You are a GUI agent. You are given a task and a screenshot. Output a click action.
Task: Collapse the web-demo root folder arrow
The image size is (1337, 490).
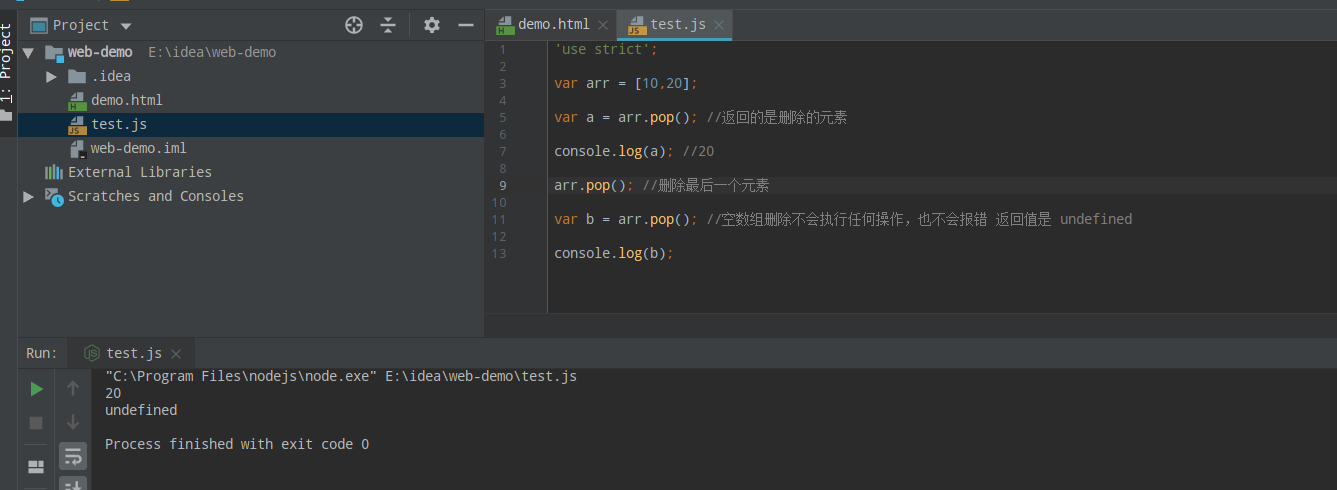point(28,52)
